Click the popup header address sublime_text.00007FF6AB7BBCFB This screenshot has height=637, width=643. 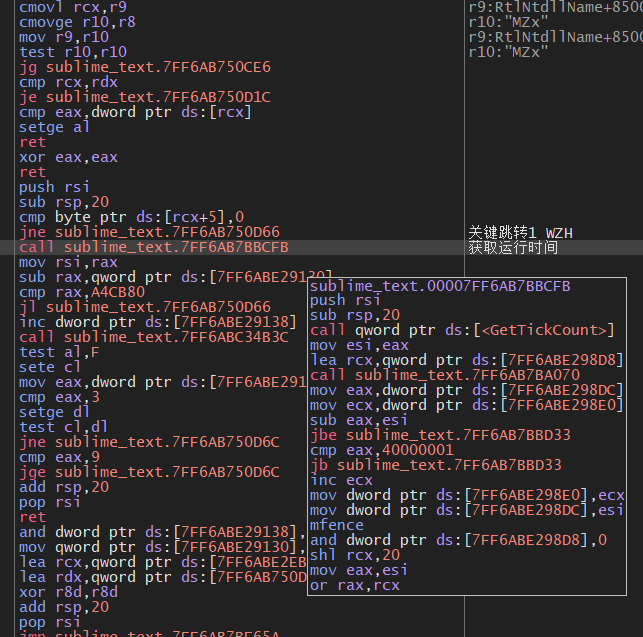(x=440, y=285)
